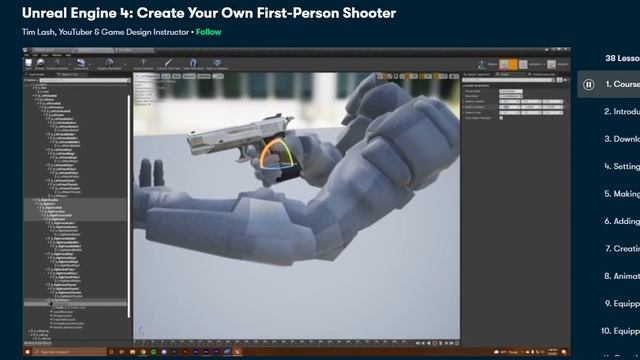Pause the course video with pause icon
The height and width of the screenshot is (360, 640).
(x=589, y=84)
